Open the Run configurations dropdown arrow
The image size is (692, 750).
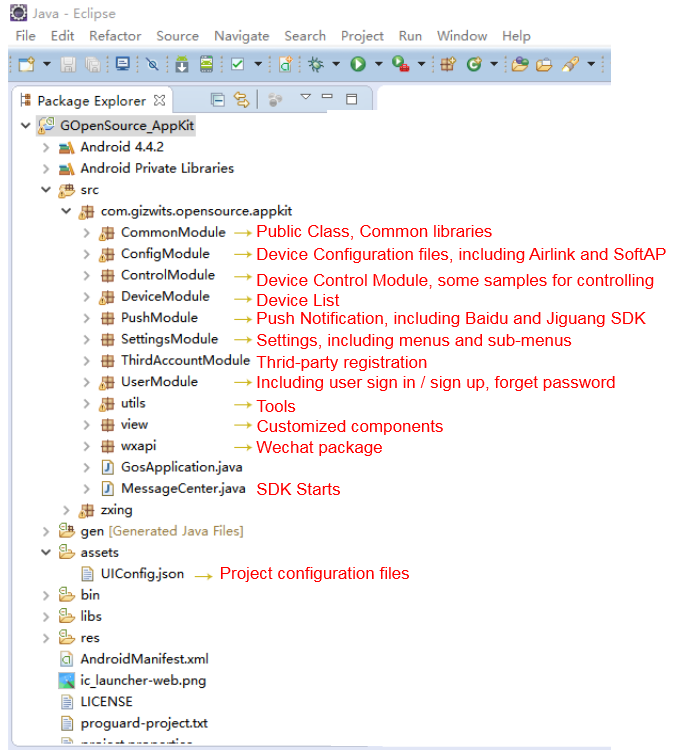(x=379, y=64)
